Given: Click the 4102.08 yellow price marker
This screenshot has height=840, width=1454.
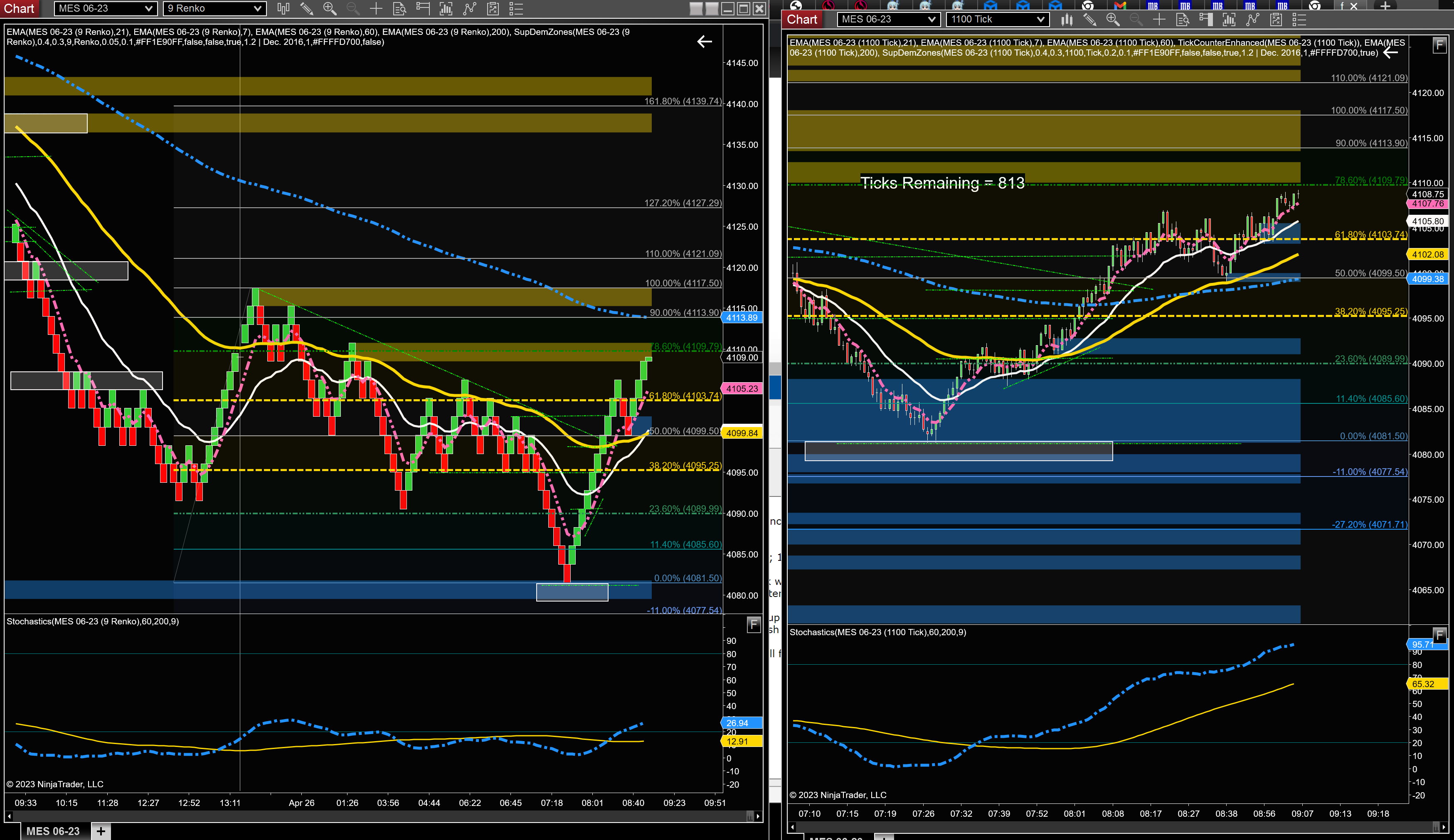Looking at the screenshot, I should pyautogui.click(x=1428, y=254).
